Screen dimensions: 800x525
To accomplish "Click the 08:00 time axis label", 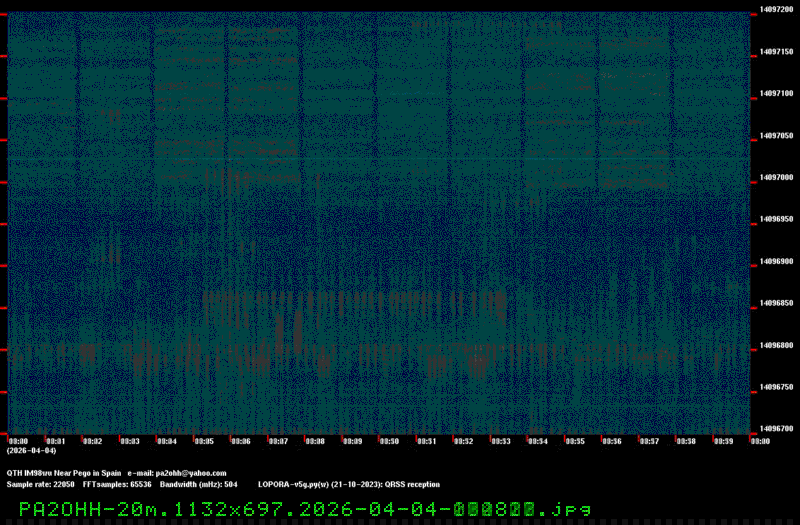I will 18,440.
